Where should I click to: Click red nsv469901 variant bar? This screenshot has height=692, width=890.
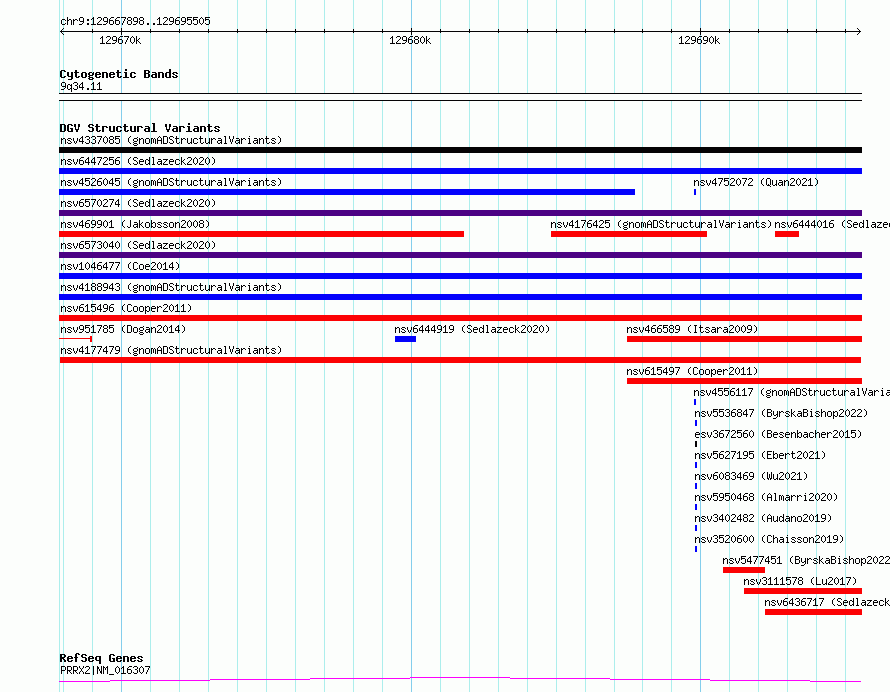tap(262, 234)
